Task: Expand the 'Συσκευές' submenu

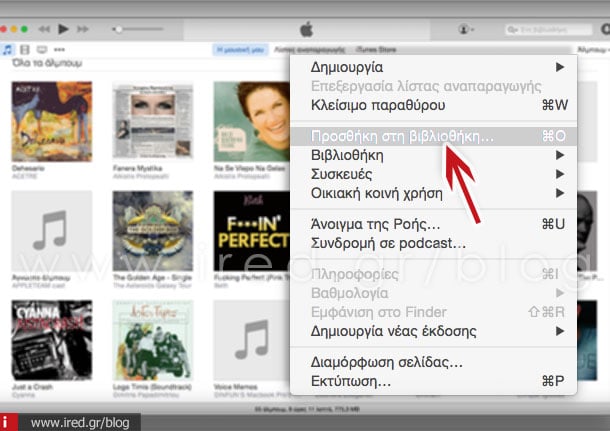Action: [433, 174]
